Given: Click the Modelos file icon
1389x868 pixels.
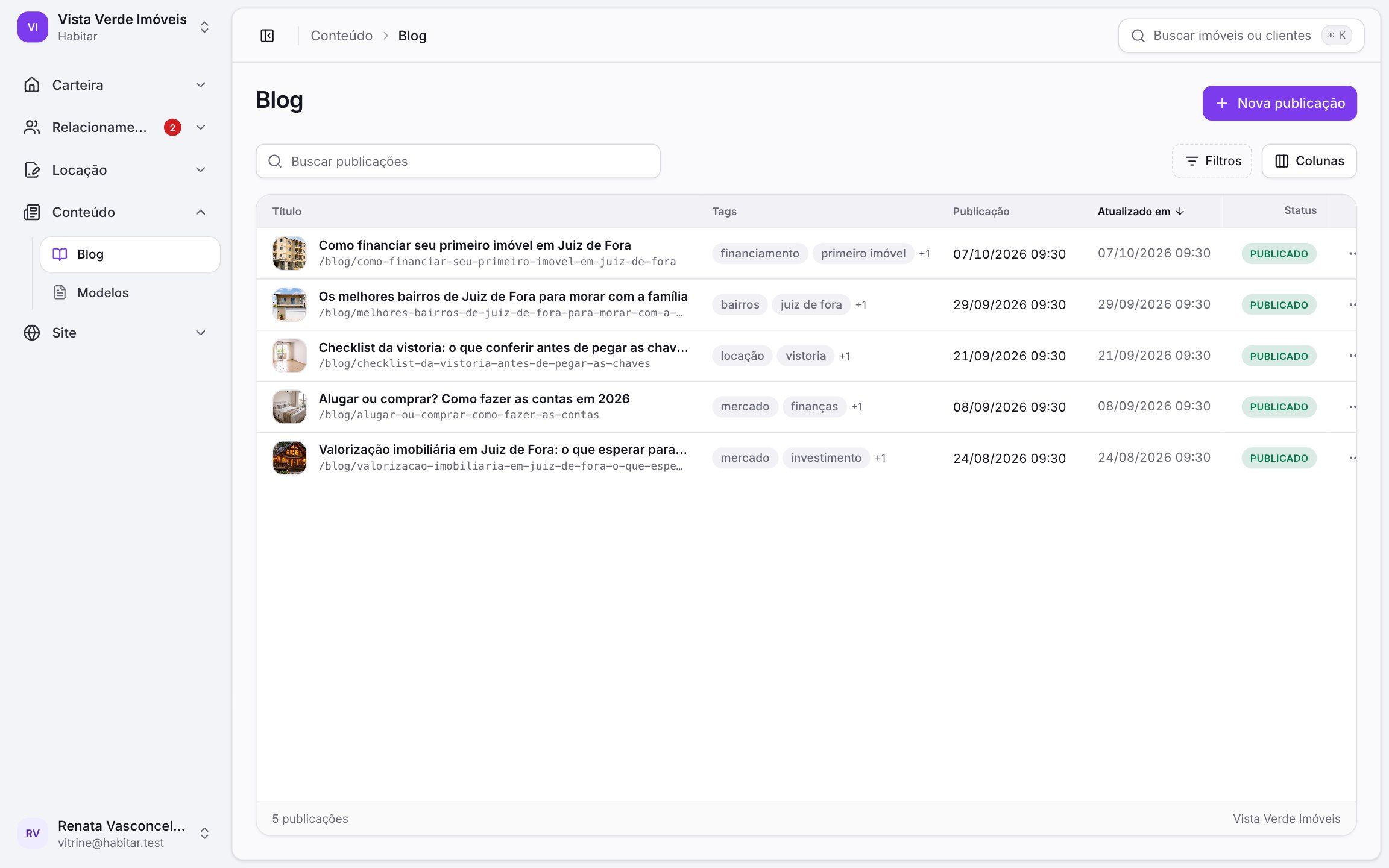Looking at the screenshot, I should click(x=60, y=292).
